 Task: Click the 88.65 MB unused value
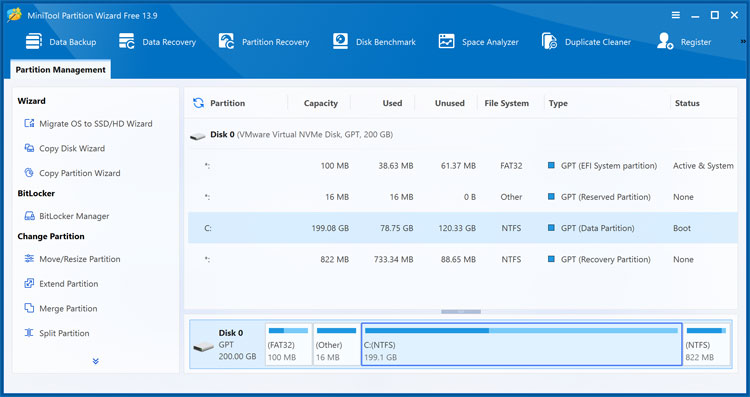458,260
